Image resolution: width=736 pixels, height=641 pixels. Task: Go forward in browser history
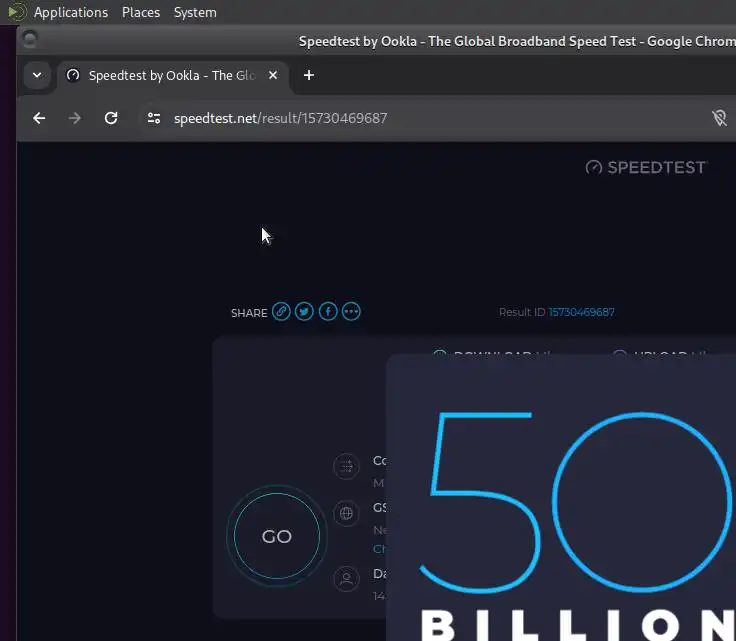point(75,118)
